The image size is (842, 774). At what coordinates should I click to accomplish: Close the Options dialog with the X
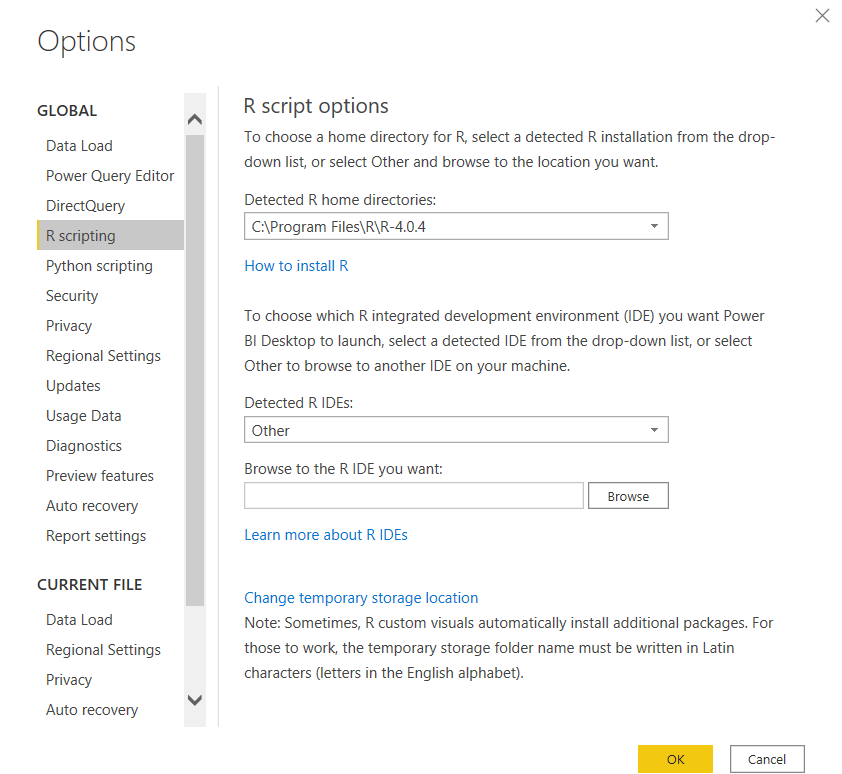(x=822, y=16)
